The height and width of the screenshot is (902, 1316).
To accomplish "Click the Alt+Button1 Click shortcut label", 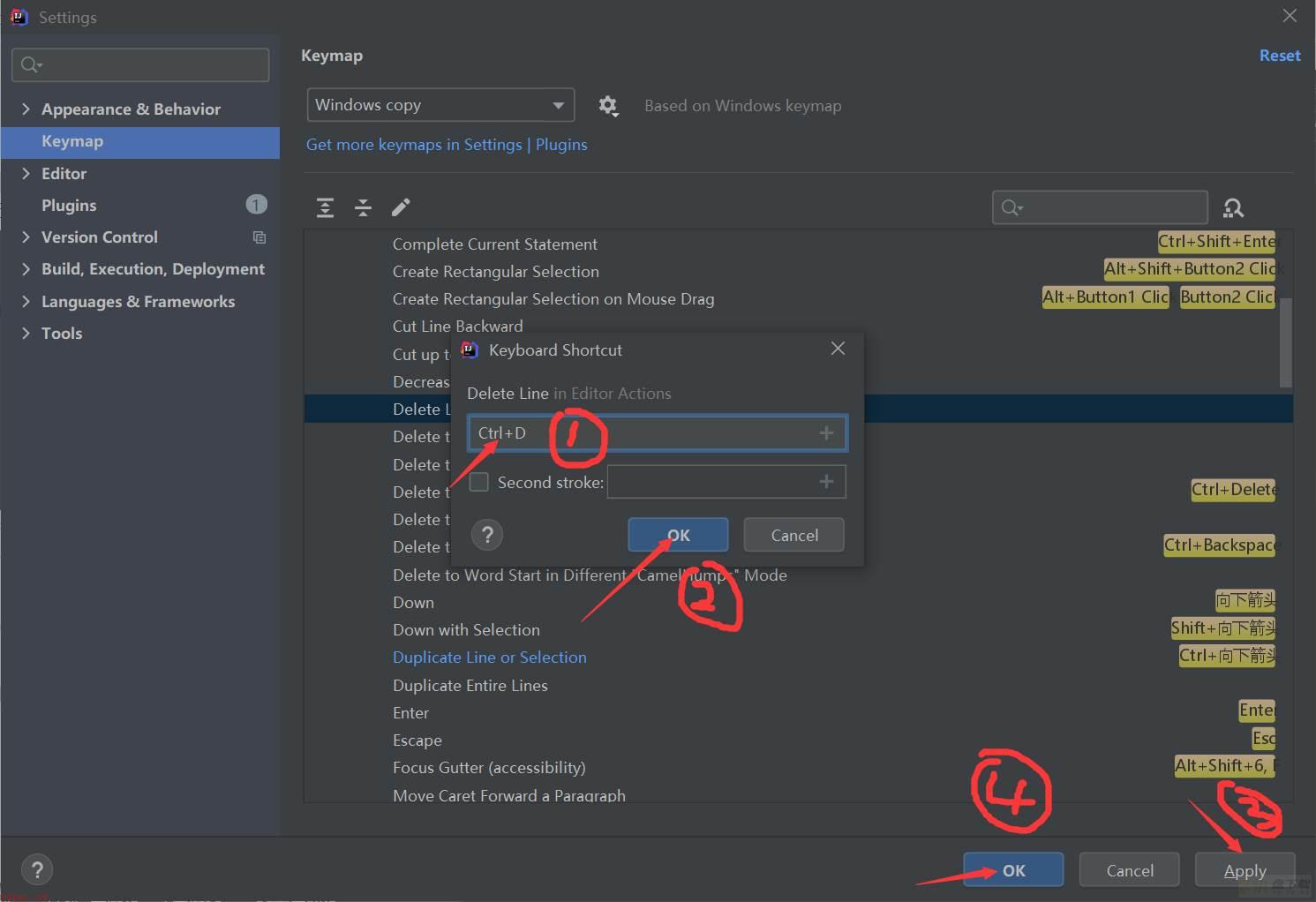I will (1105, 297).
